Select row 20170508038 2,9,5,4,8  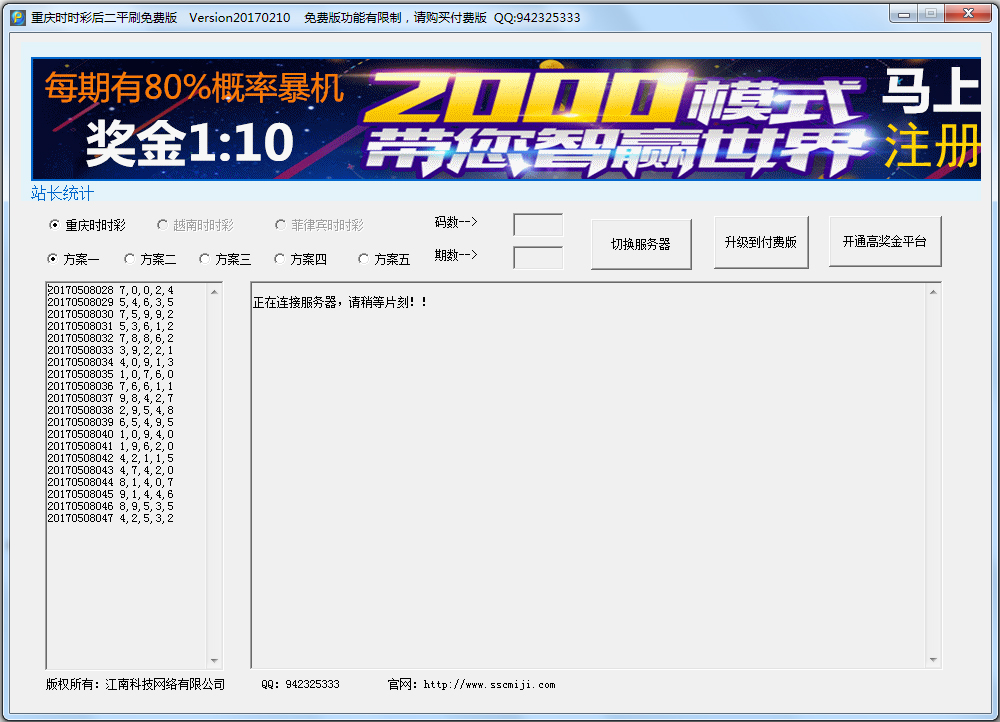tap(110, 410)
